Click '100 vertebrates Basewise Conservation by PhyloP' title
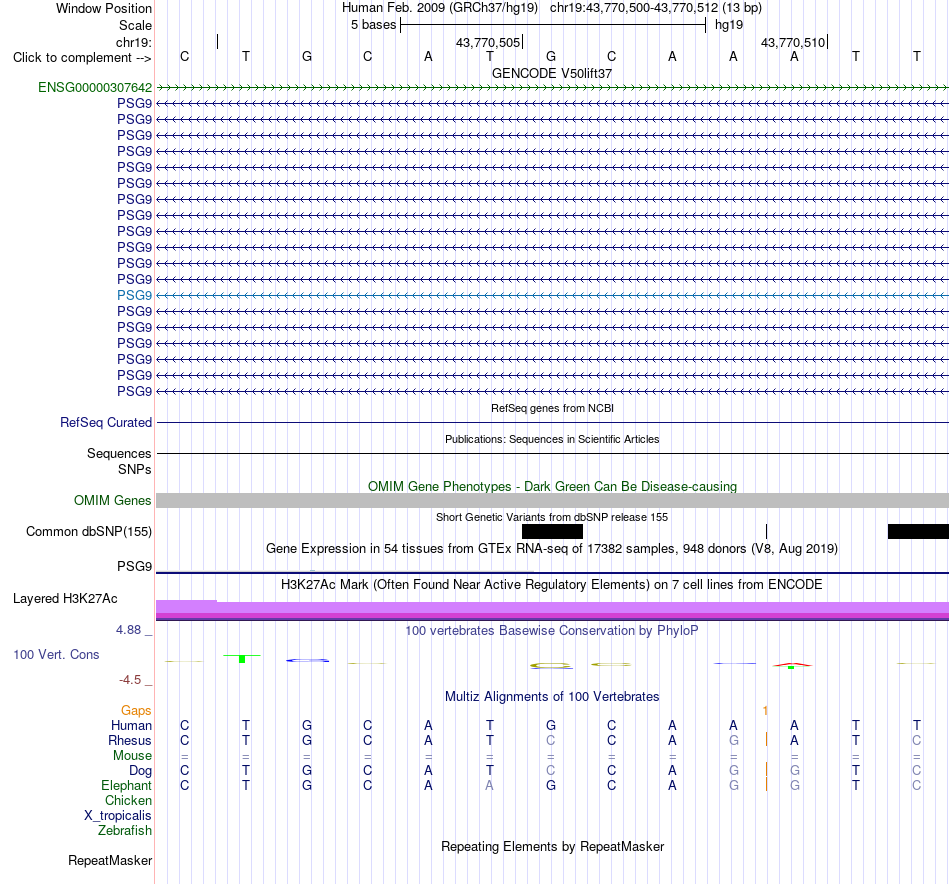This screenshot has height=884, width=950. [x=552, y=631]
